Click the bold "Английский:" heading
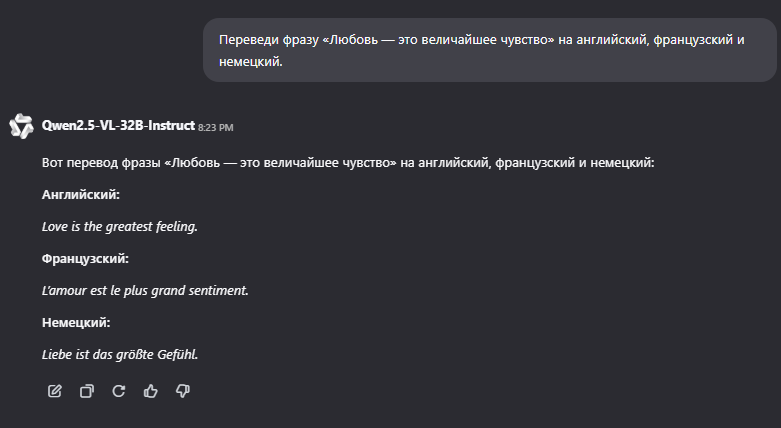 [81, 195]
